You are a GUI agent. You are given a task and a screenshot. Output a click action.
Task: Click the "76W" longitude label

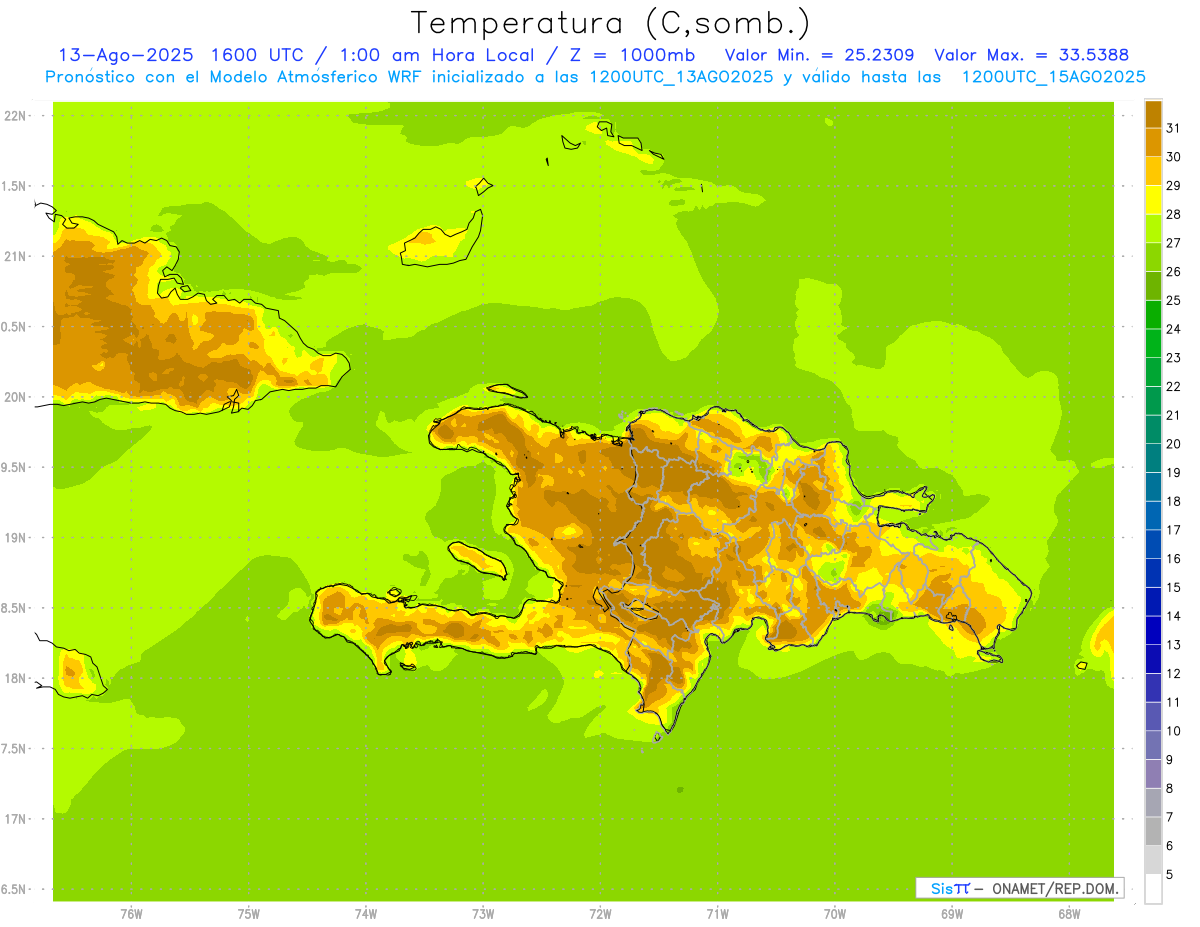point(131,914)
